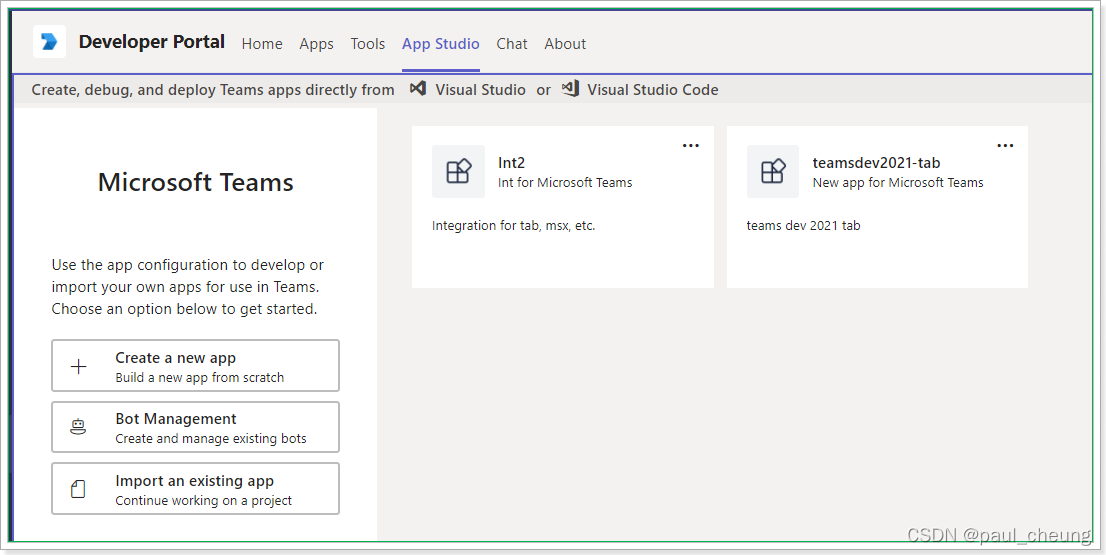Click the Developer Portal logo icon
The width and height of the screenshot is (1106, 555).
pyautogui.click(x=49, y=42)
